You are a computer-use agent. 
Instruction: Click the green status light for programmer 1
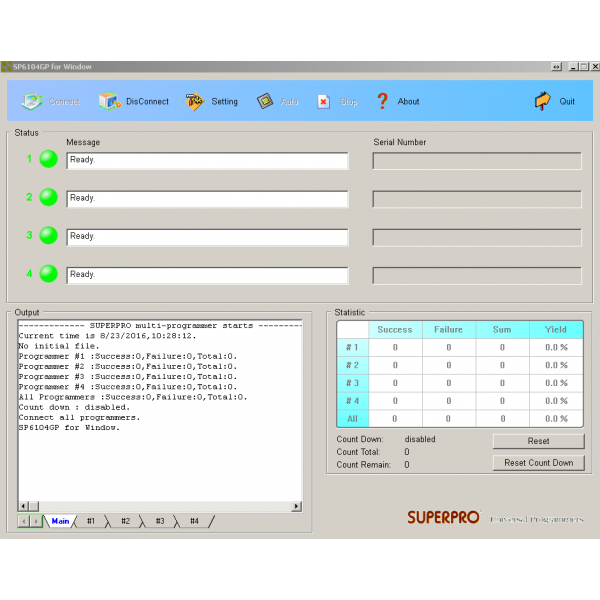point(48,160)
